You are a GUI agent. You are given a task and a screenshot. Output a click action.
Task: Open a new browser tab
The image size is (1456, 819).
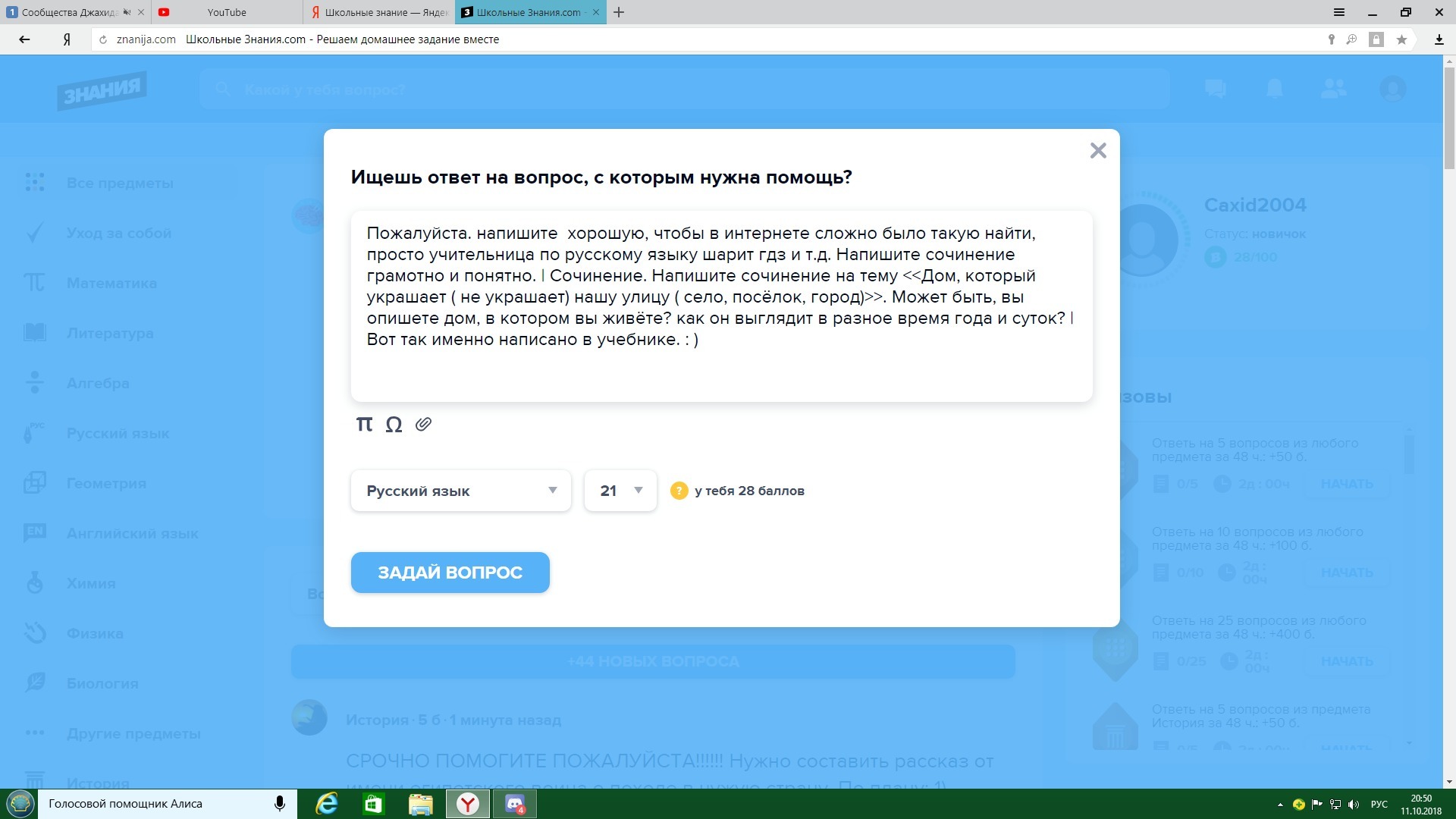pyautogui.click(x=619, y=12)
